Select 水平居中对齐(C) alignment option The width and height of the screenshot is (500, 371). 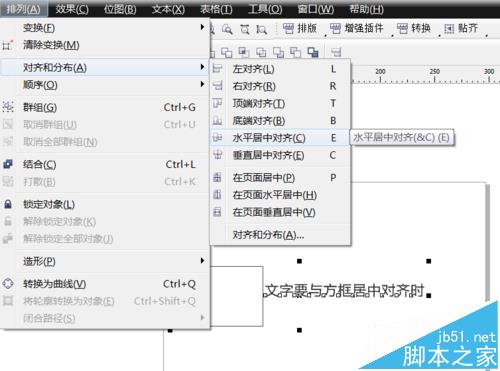click(x=280, y=138)
